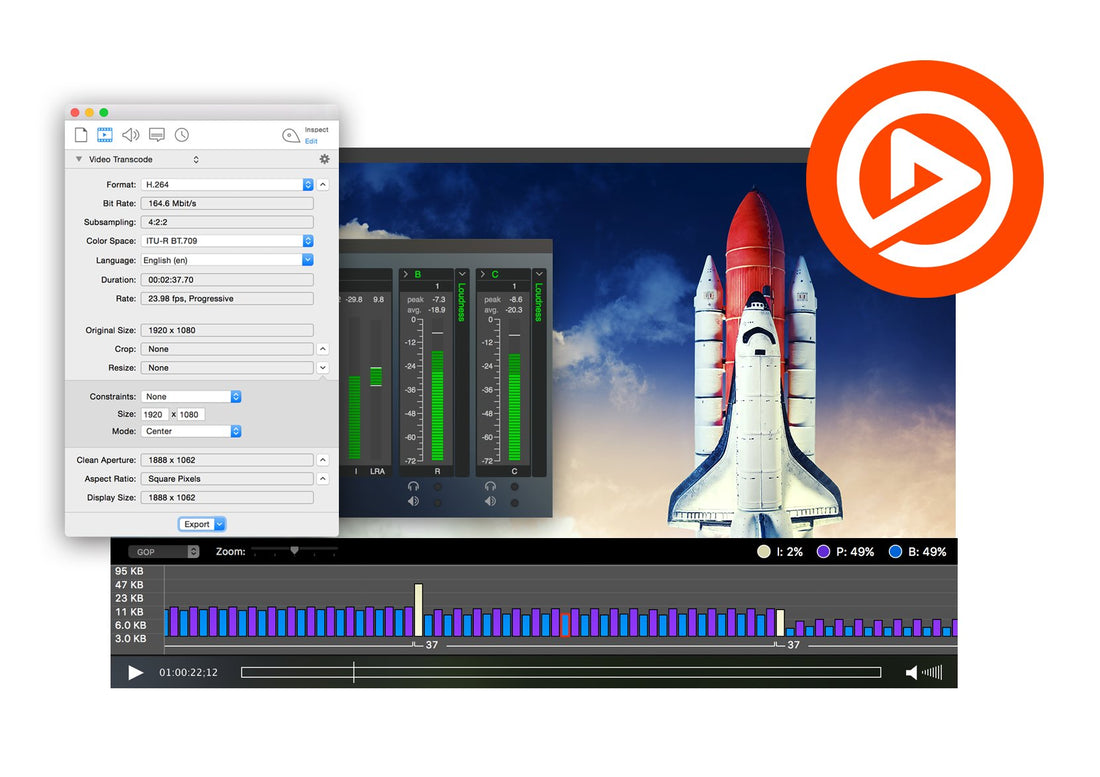The height and width of the screenshot is (777, 1100).
Task: Open the Timecode clock tab
Action: pos(182,135)
